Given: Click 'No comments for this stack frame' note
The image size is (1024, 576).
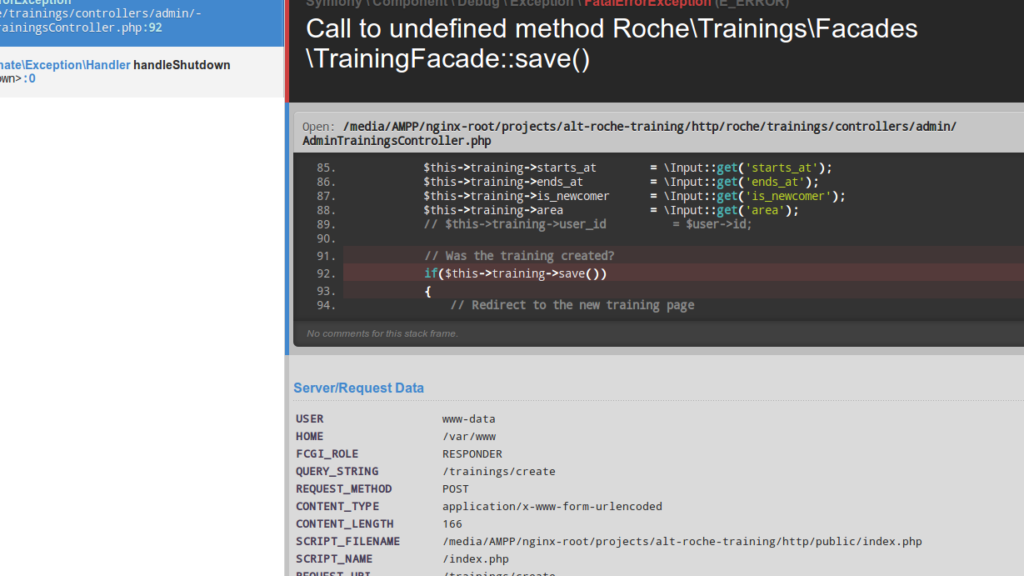Looking at the screenshot, I should (x=382, y=334).
